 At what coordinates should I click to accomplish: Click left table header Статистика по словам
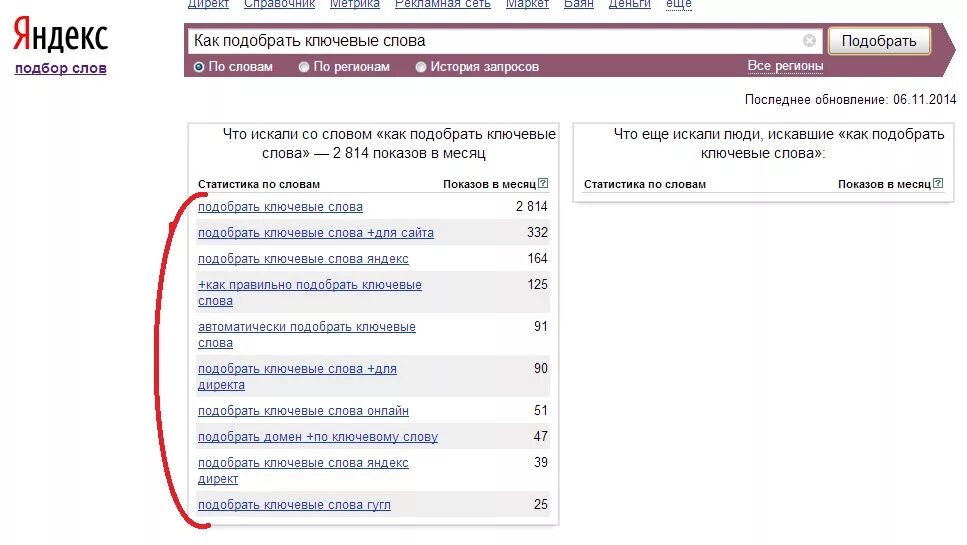pos(258,184)
